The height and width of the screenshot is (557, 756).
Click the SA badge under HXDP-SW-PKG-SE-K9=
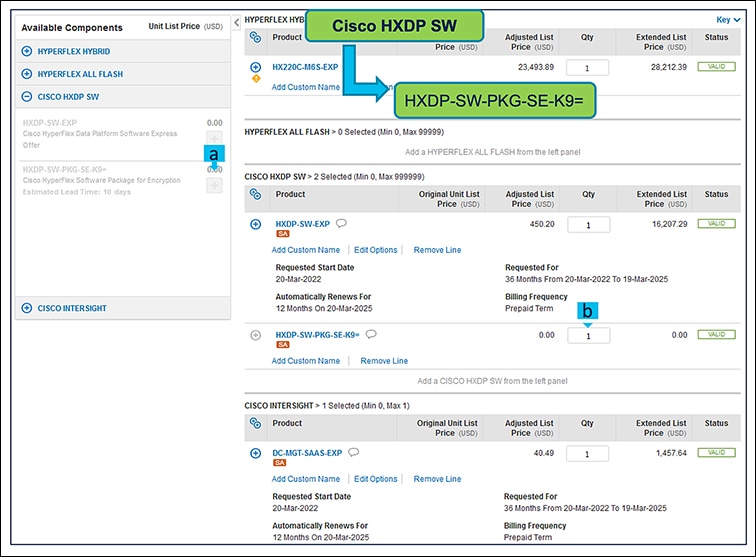pyautogui.click(x=283, y=345)
